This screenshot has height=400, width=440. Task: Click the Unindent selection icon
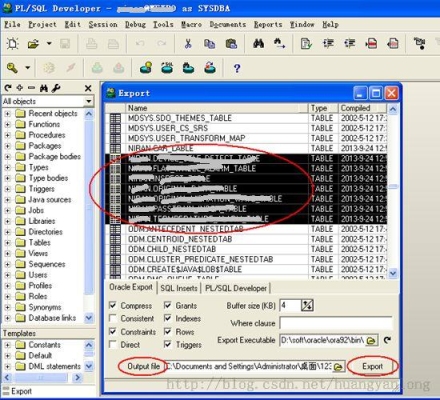tap(350, 44)
